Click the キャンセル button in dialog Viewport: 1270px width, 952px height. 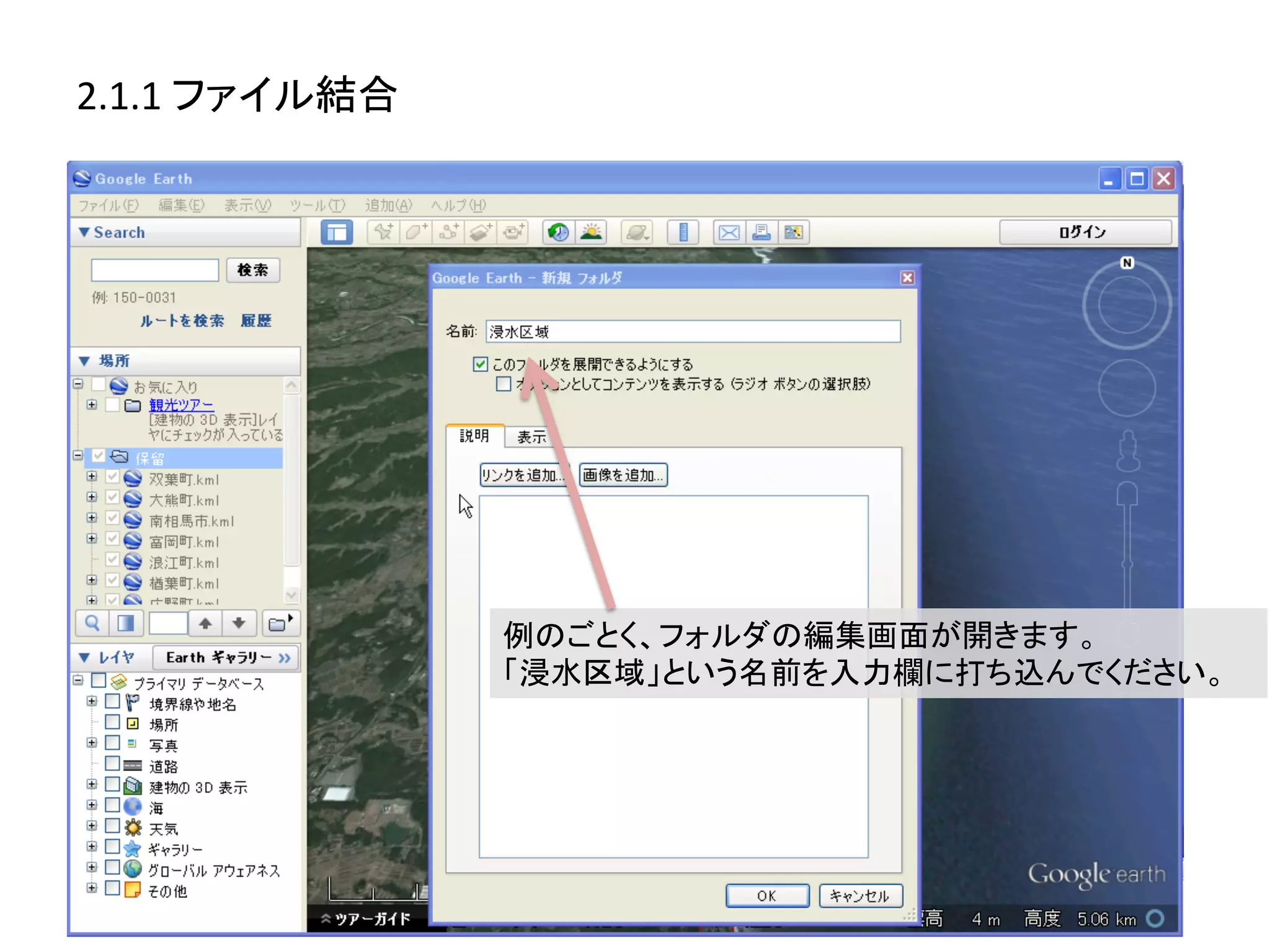pos(860,896)
